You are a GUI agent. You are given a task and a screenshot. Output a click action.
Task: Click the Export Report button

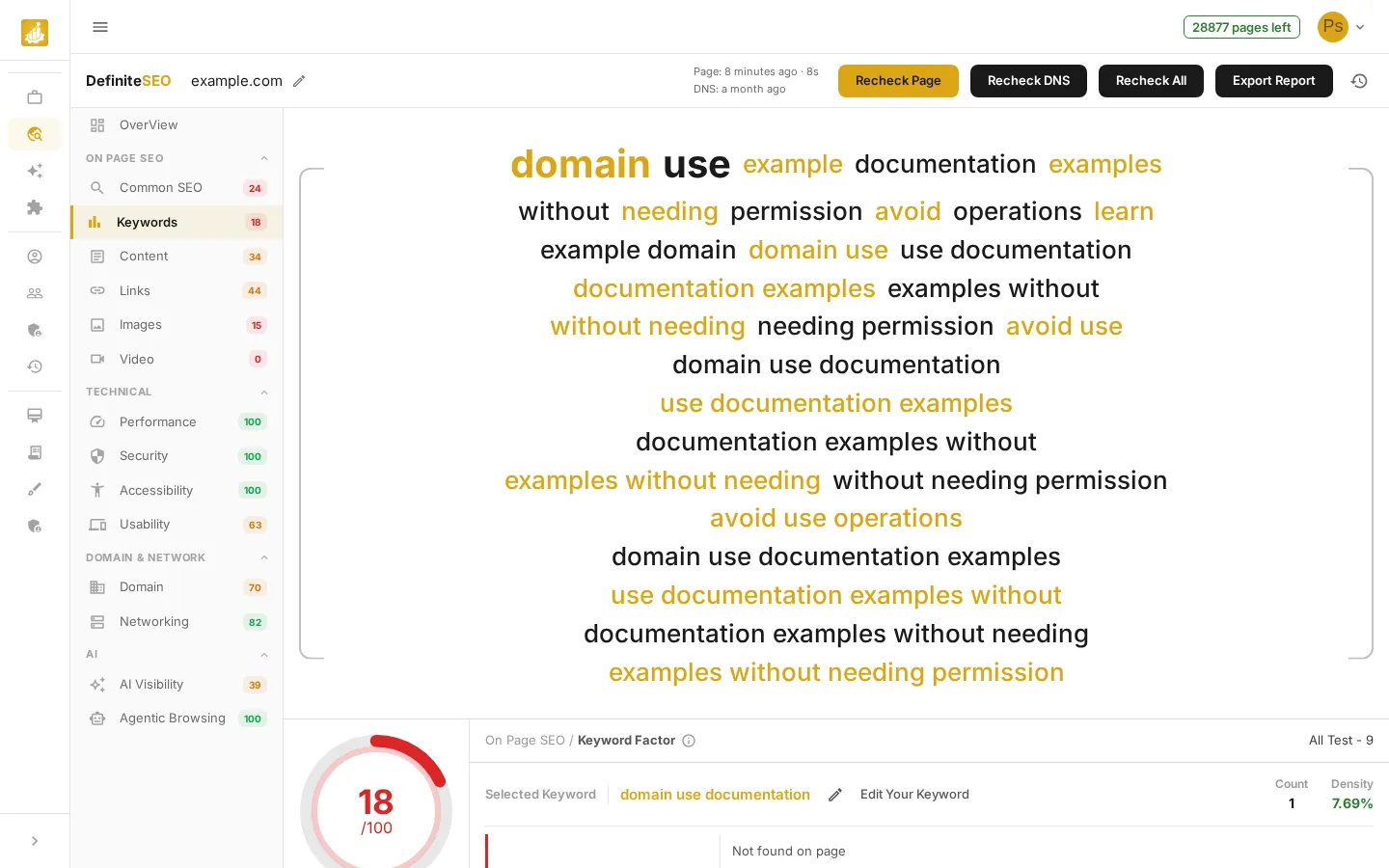tap(1273, 81)
